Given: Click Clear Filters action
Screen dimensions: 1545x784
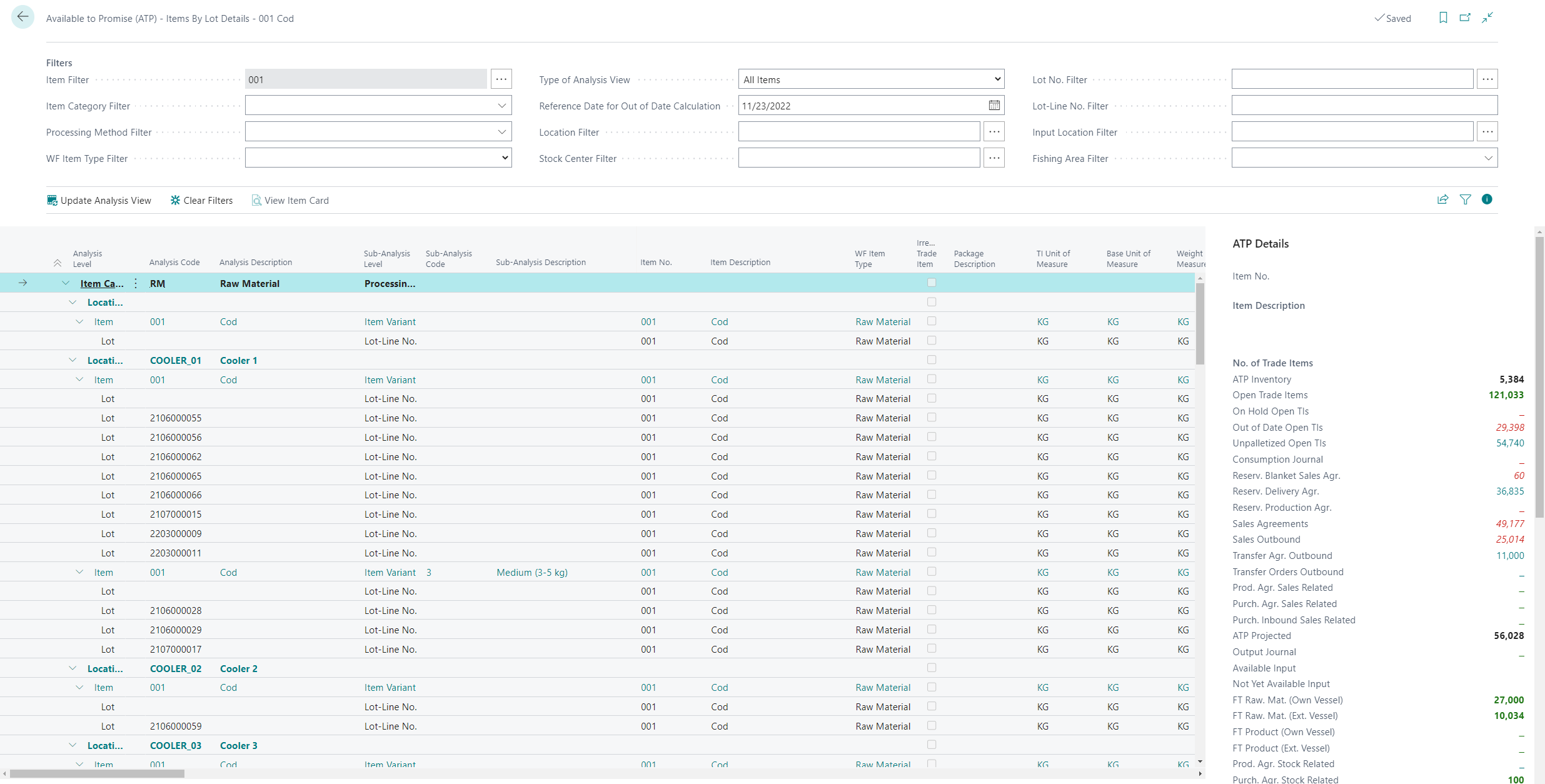Looking at the screenshot, I should pyautogui.click(x=201, y=200).
